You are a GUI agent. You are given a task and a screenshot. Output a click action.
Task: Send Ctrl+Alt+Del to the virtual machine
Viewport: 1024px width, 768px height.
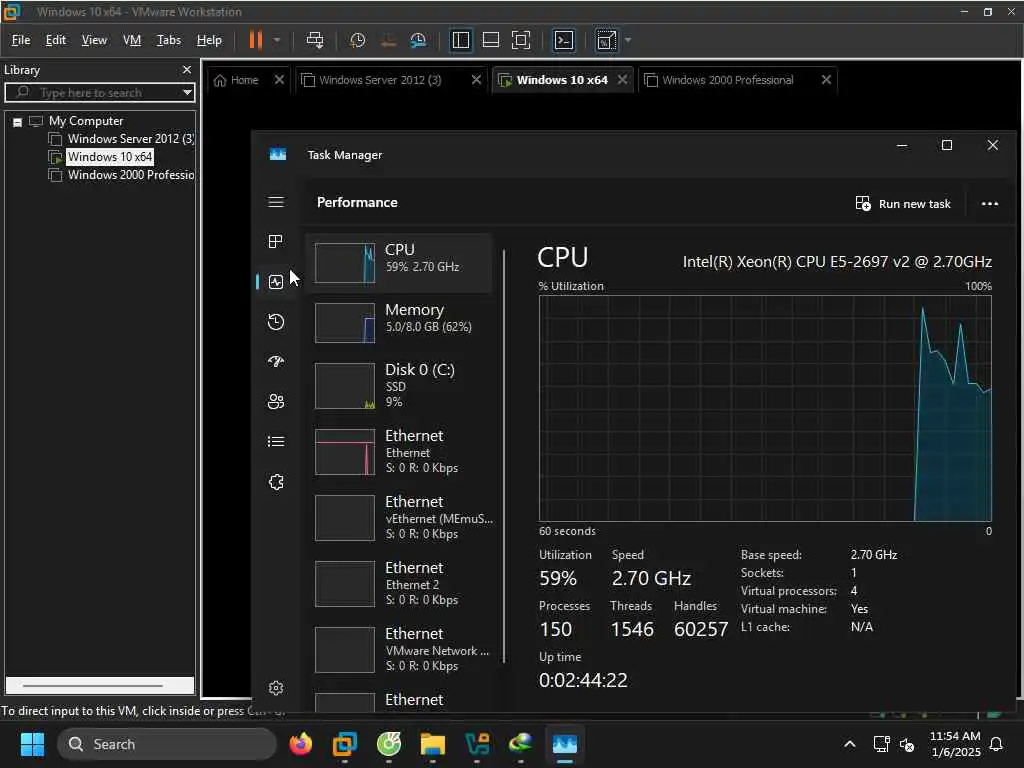[315, 40]
